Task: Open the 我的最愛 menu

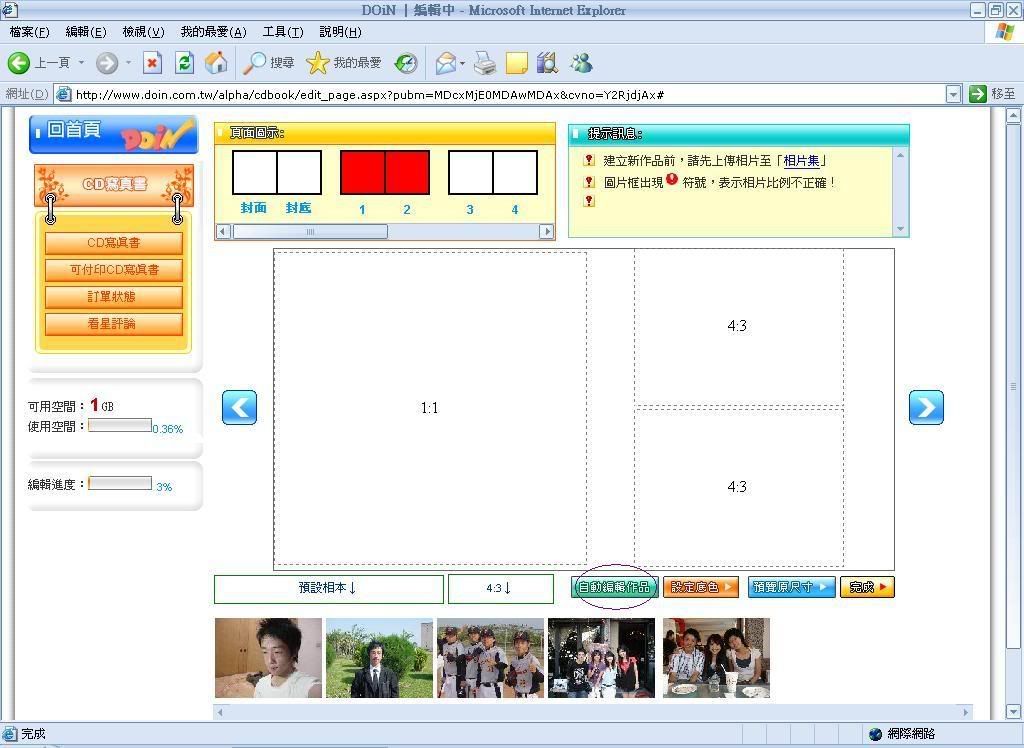Action: point(213,32)
